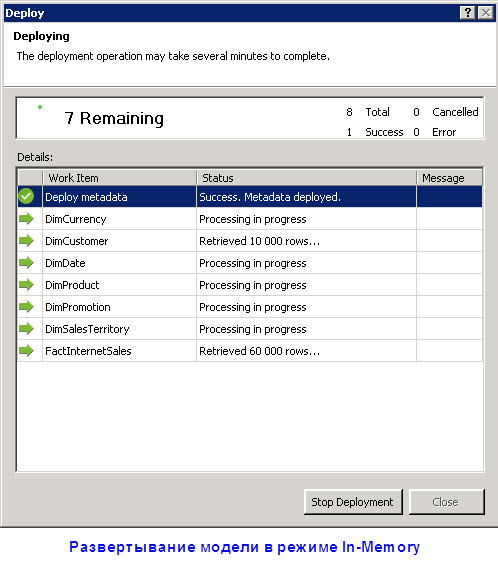Click the disabled Close button
The width and height of the screenshot is (498, 567).
446,502
